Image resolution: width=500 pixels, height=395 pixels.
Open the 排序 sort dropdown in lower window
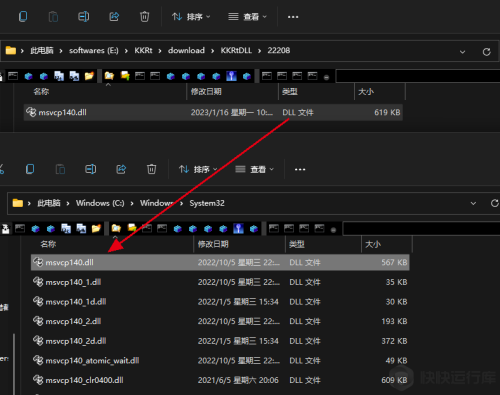tap(198, 169)
